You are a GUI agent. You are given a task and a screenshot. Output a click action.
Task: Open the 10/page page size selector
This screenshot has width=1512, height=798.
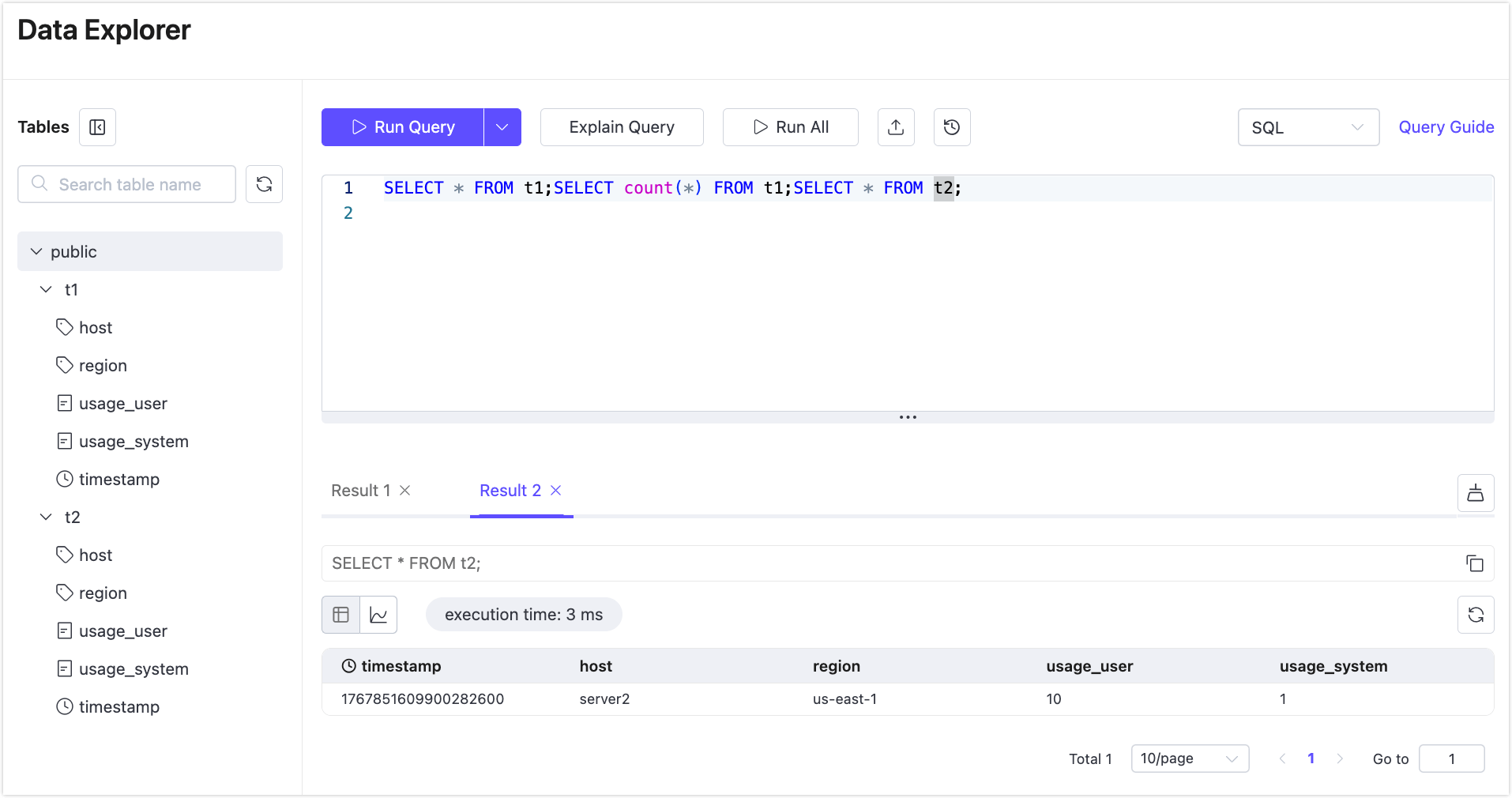(x=1190, y=758)
